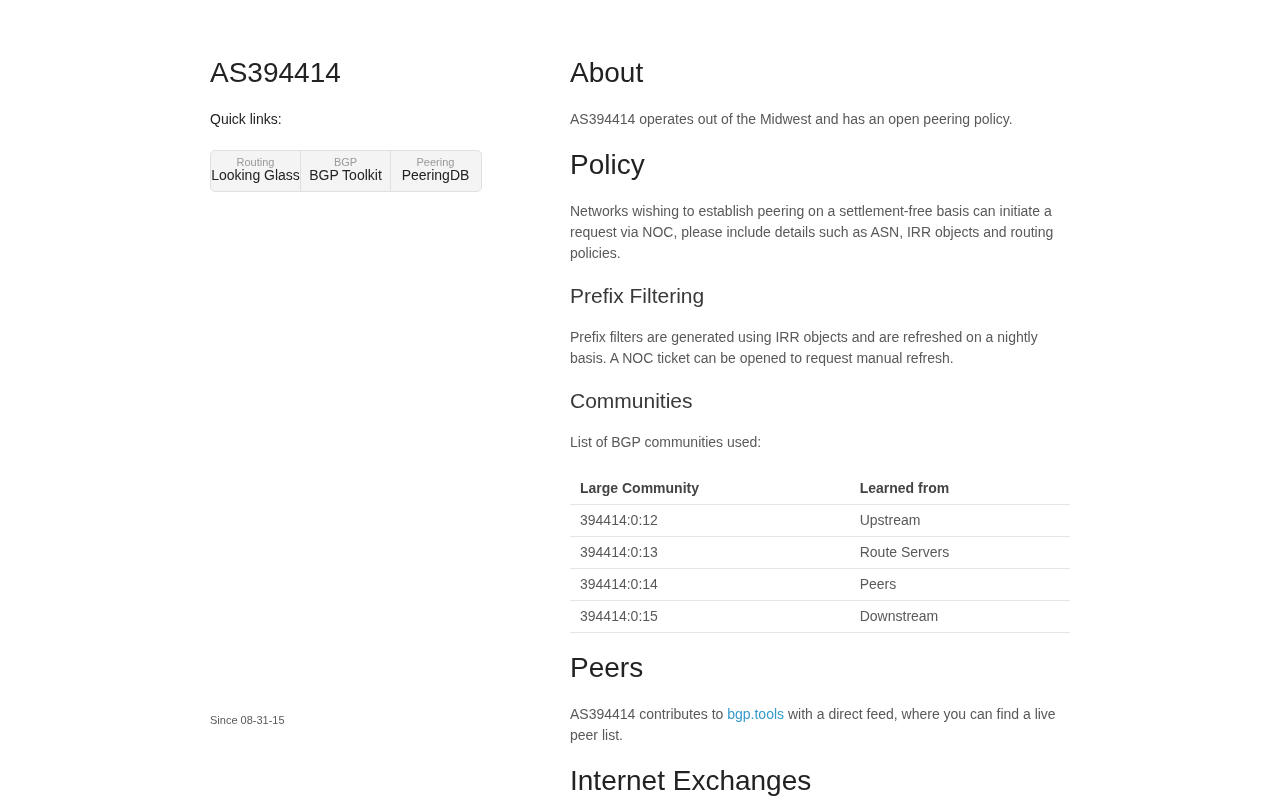Open the BGP Toolkit quick link
Image resolution: width=1280 pixels, height=800 pixels.
pyautogui.click(x=345, y=171)
